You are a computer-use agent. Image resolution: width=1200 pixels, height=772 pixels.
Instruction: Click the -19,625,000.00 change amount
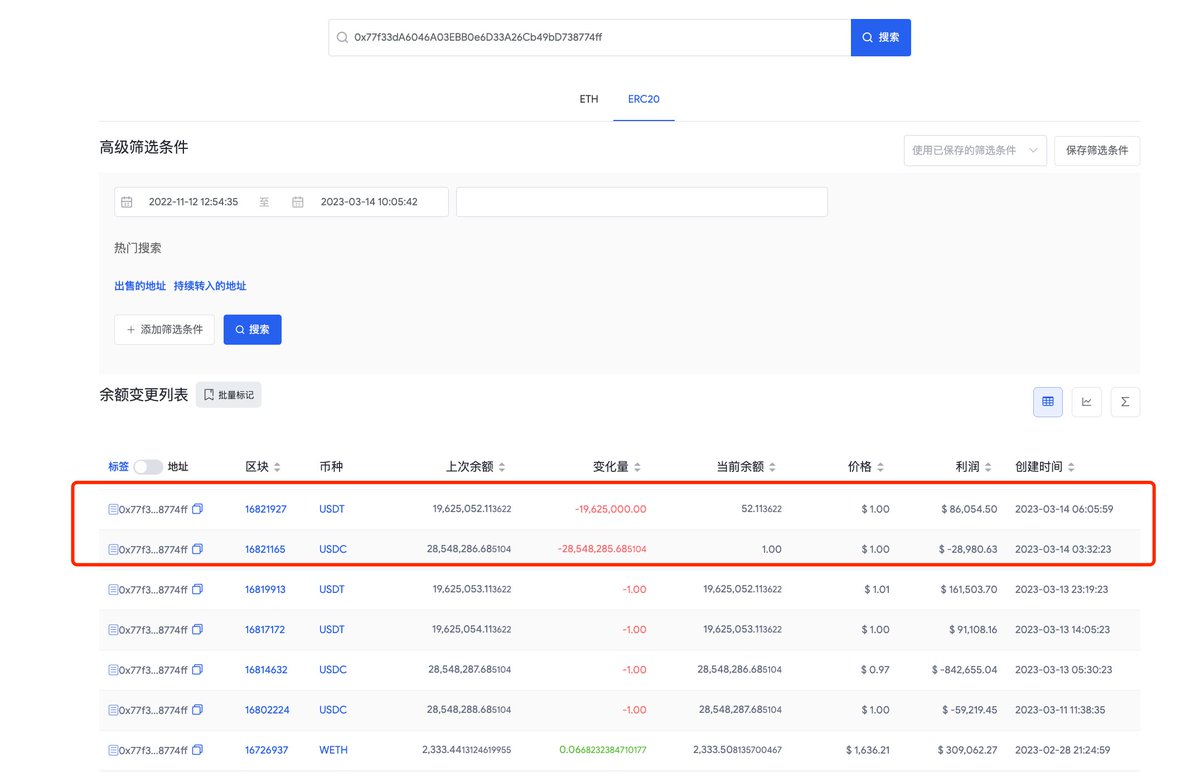pyautogui.click(x=610, y=509)
